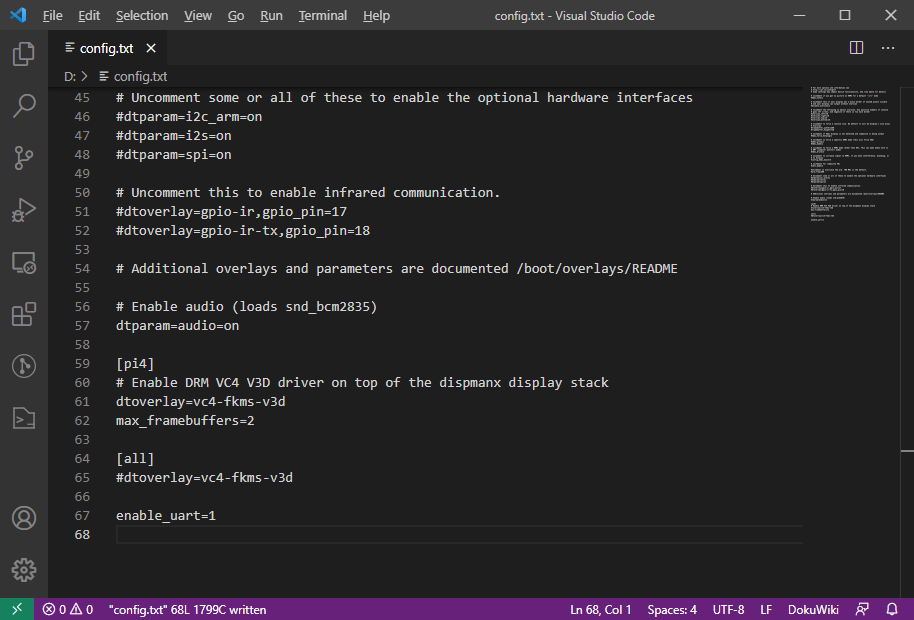Click the vertical scrollbar track
The width and height of the screenshot is (914, 620).
click(907, 341)
